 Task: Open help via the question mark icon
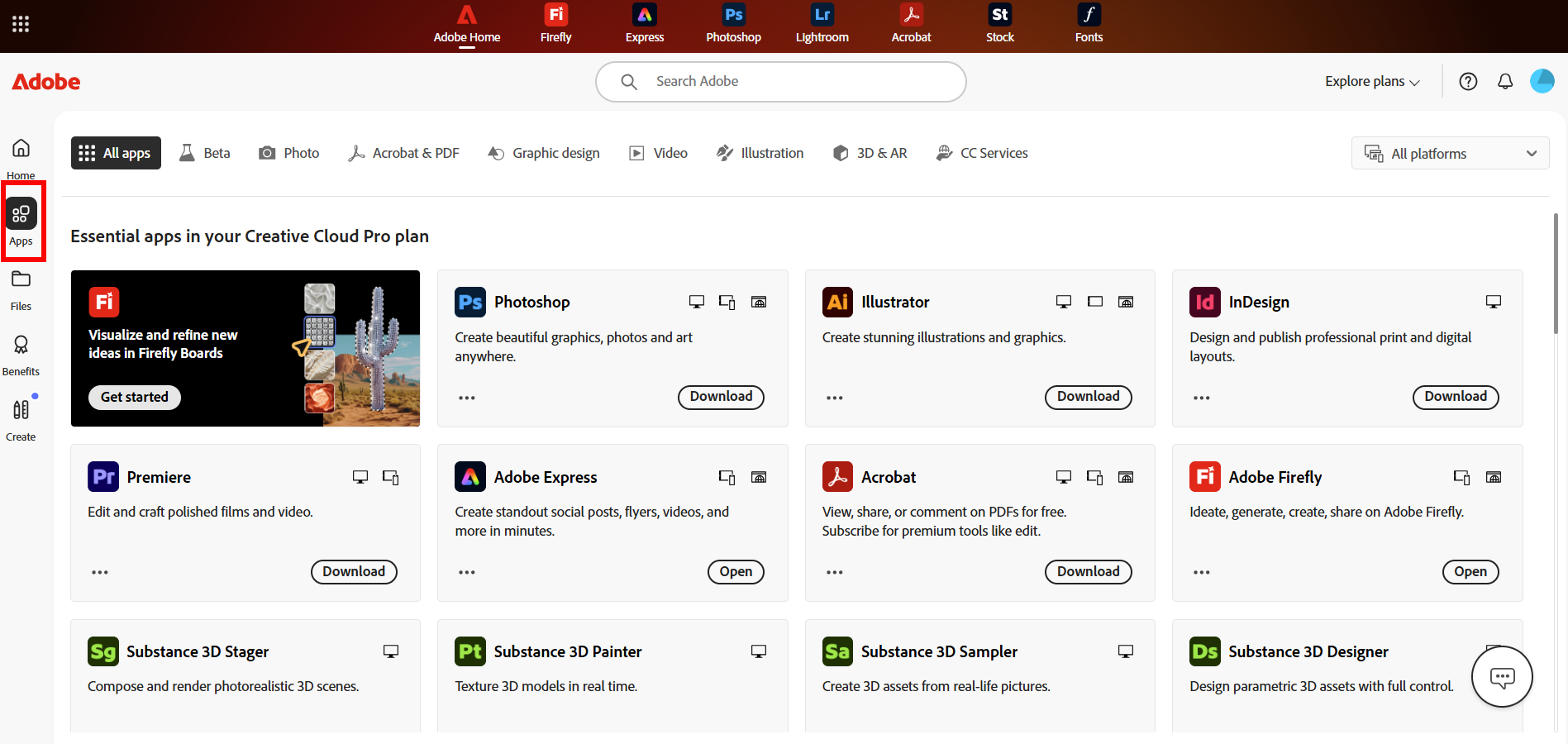coord(1468,81)
